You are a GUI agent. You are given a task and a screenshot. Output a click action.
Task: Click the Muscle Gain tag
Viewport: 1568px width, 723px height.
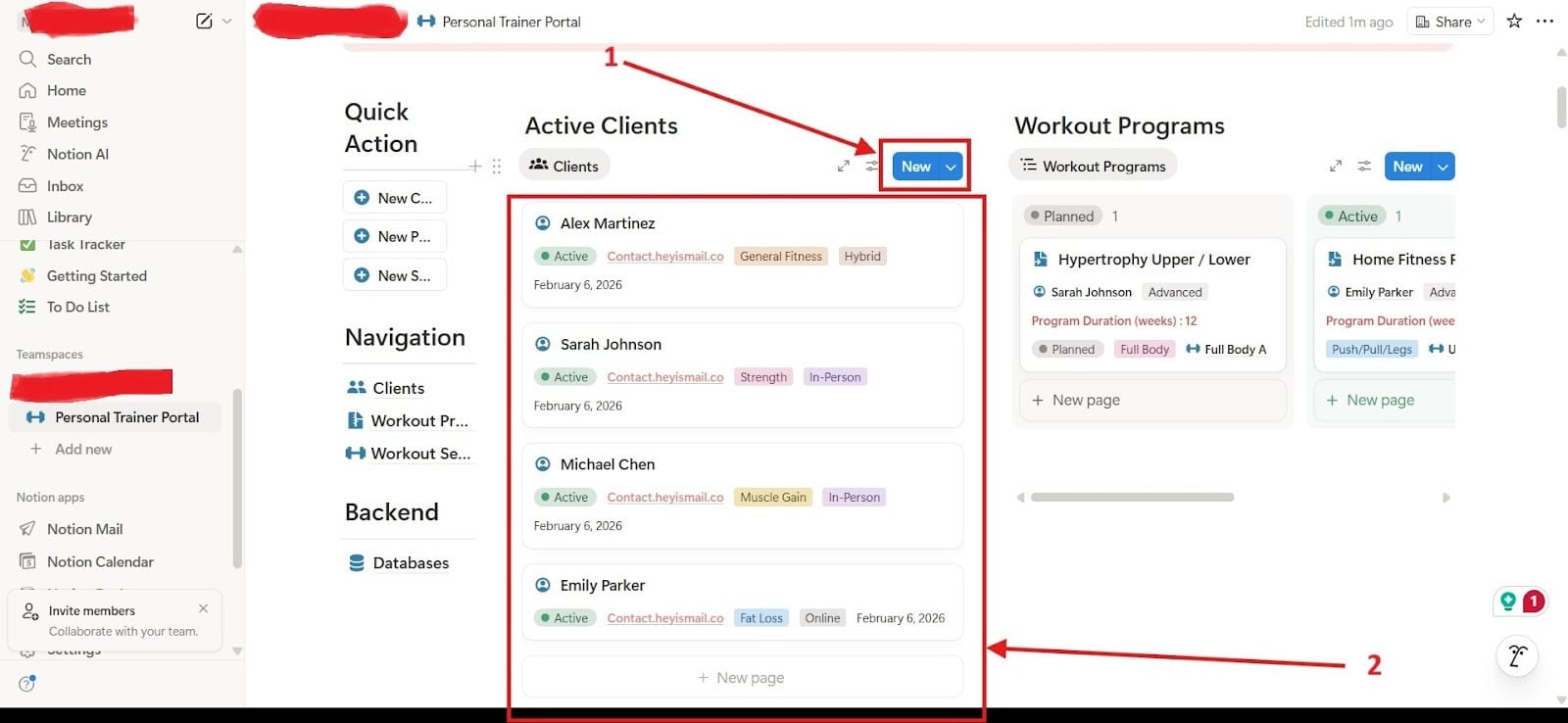(773, 498)
